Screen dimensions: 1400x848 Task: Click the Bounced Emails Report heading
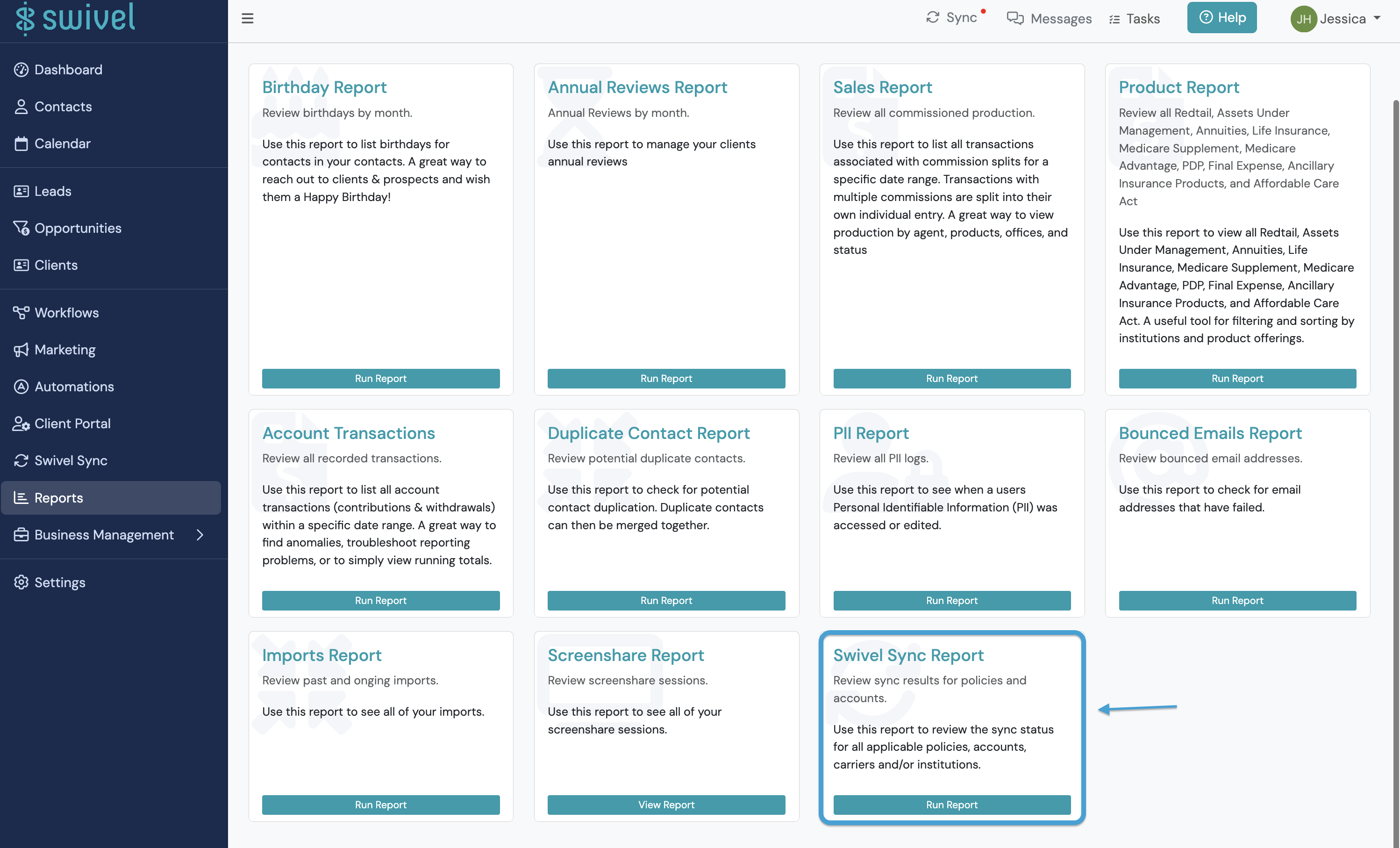click(1210, 433)
